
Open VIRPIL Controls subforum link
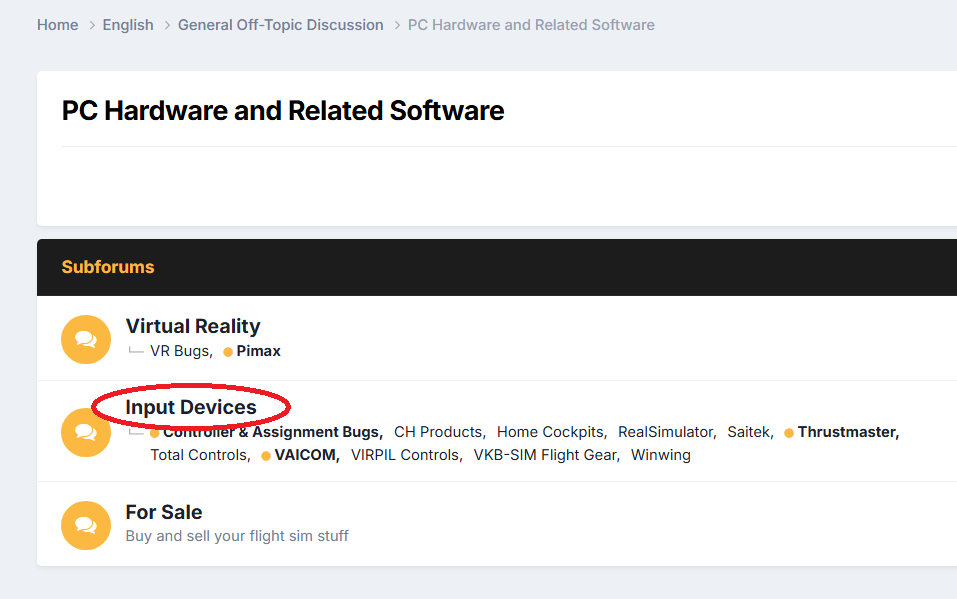point(406,456)
